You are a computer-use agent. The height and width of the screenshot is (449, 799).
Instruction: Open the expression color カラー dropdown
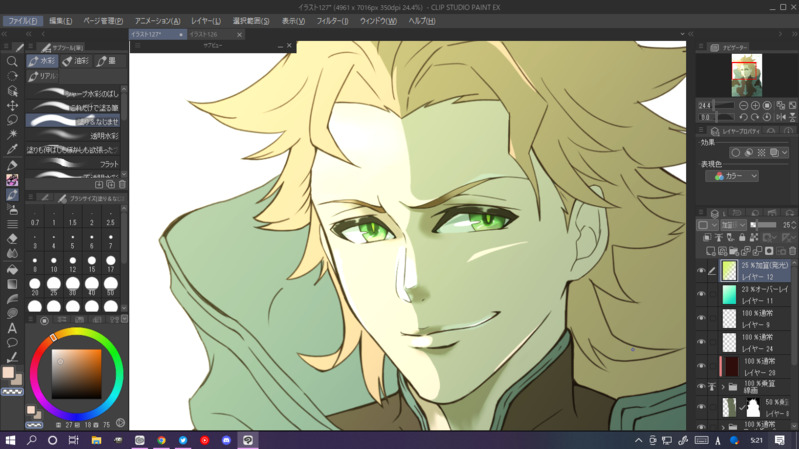tap(732, 176)
